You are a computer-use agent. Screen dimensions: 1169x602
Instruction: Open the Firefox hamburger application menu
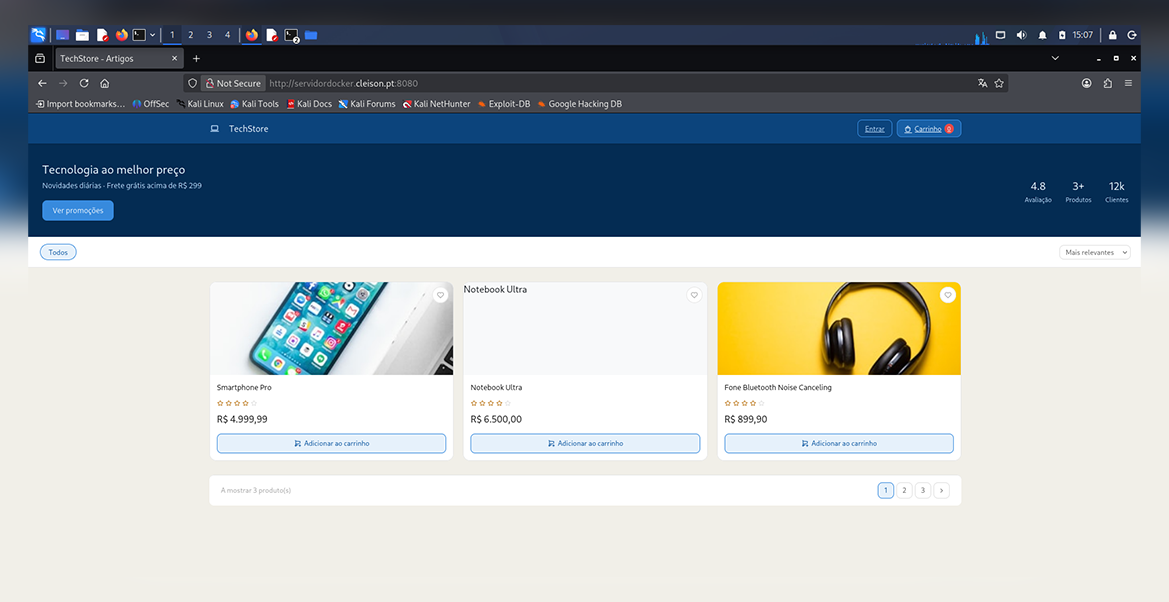(1128, 84)
